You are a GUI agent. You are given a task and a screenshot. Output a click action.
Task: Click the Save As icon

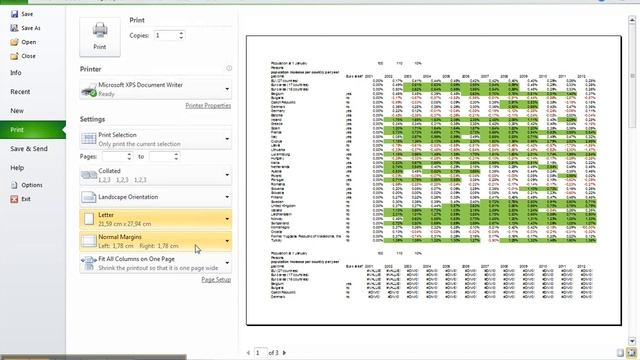[14, 28]
